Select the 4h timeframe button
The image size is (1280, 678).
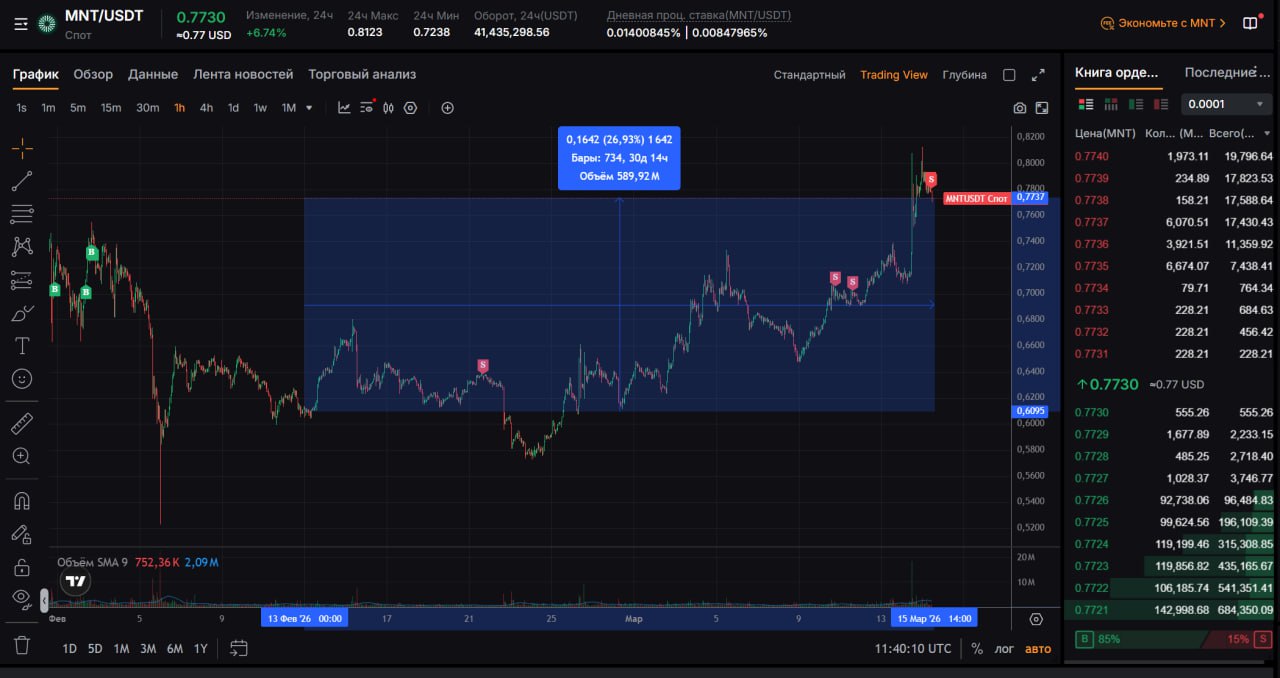click(206, 108)
